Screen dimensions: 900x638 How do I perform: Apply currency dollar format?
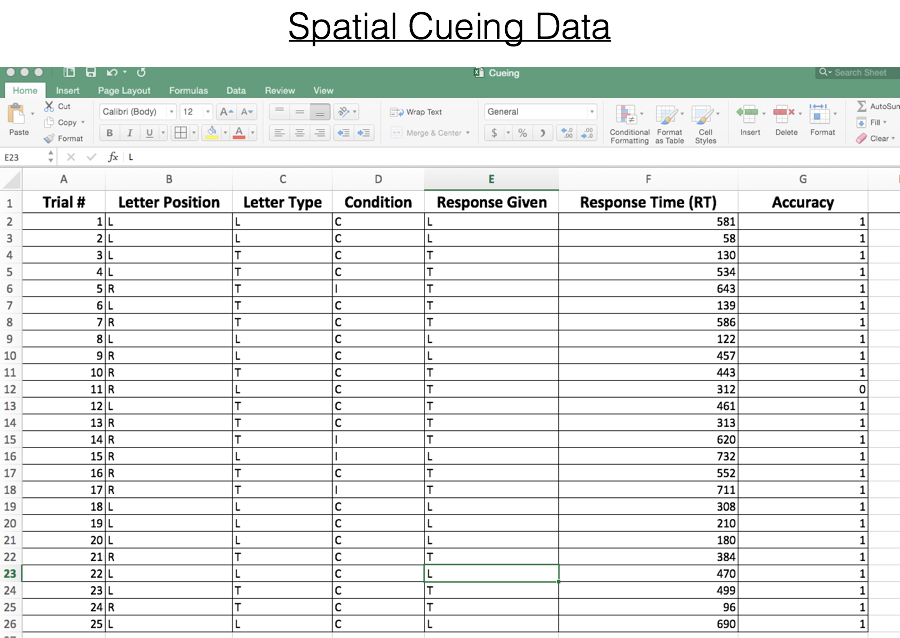494,133
